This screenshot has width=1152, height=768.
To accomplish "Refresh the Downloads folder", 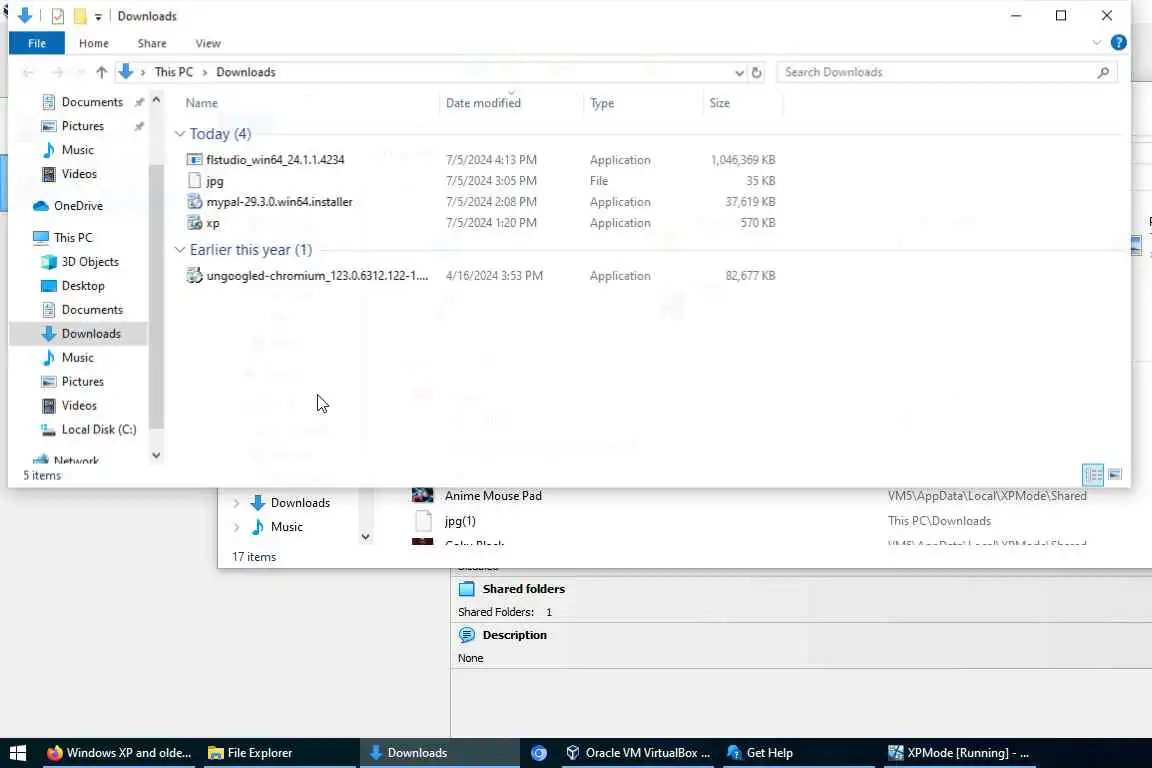I will tap(756, 72).
